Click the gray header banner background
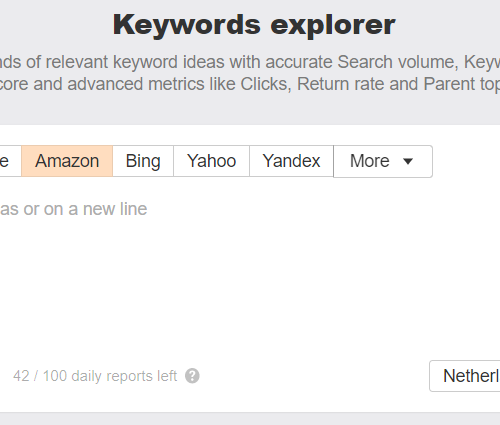This screenshot has width=500, height=425. click(250, 110)
